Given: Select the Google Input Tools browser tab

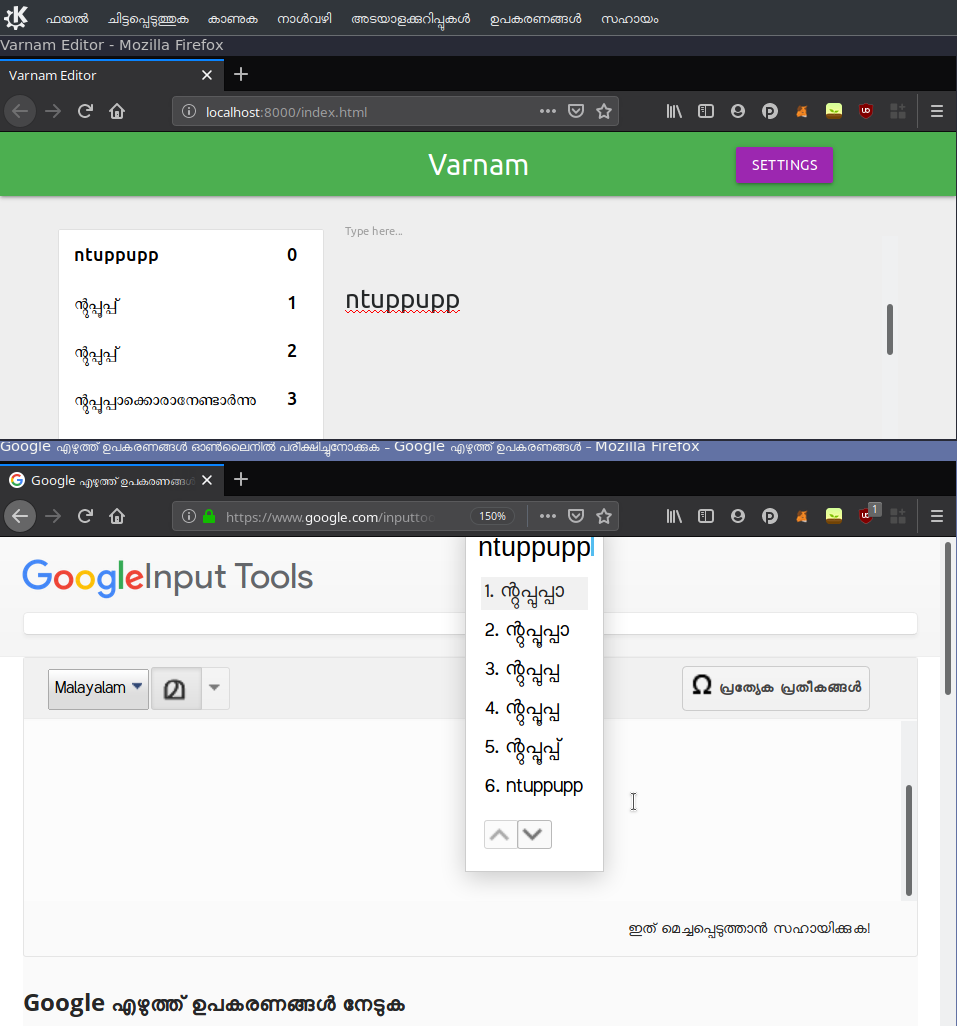Looking at the screenshot, I should pos(112,480).
